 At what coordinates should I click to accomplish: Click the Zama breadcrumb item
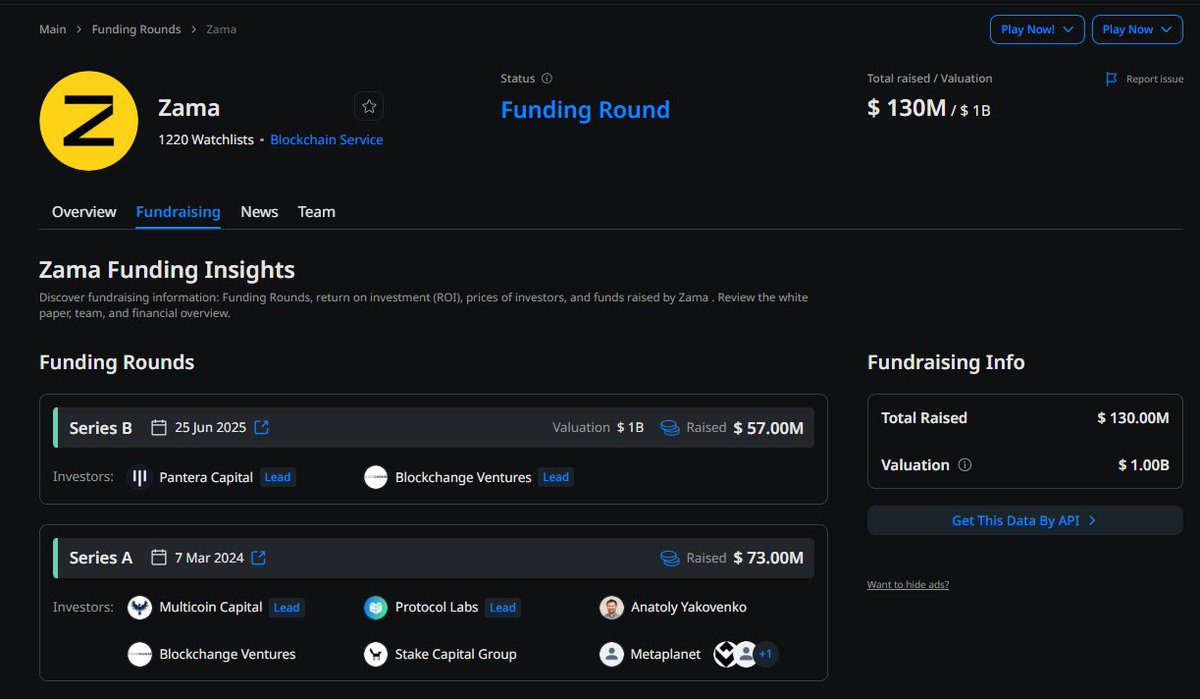coord(221,29)
